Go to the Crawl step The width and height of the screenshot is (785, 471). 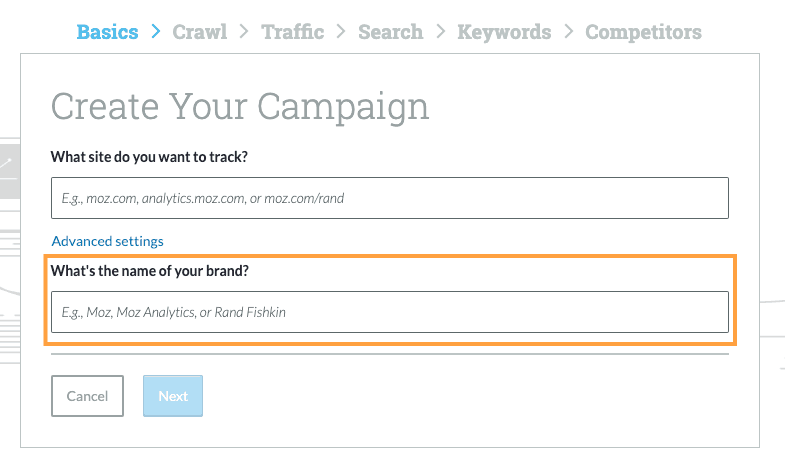[199, 32]
